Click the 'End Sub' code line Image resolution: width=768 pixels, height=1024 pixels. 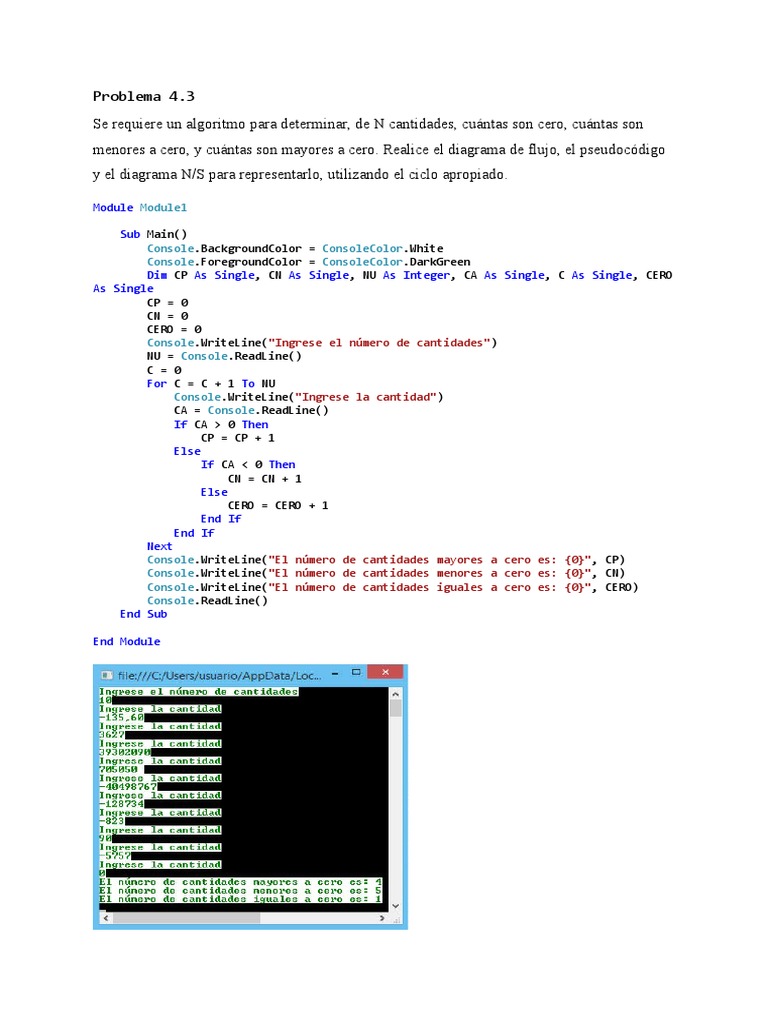144,615
